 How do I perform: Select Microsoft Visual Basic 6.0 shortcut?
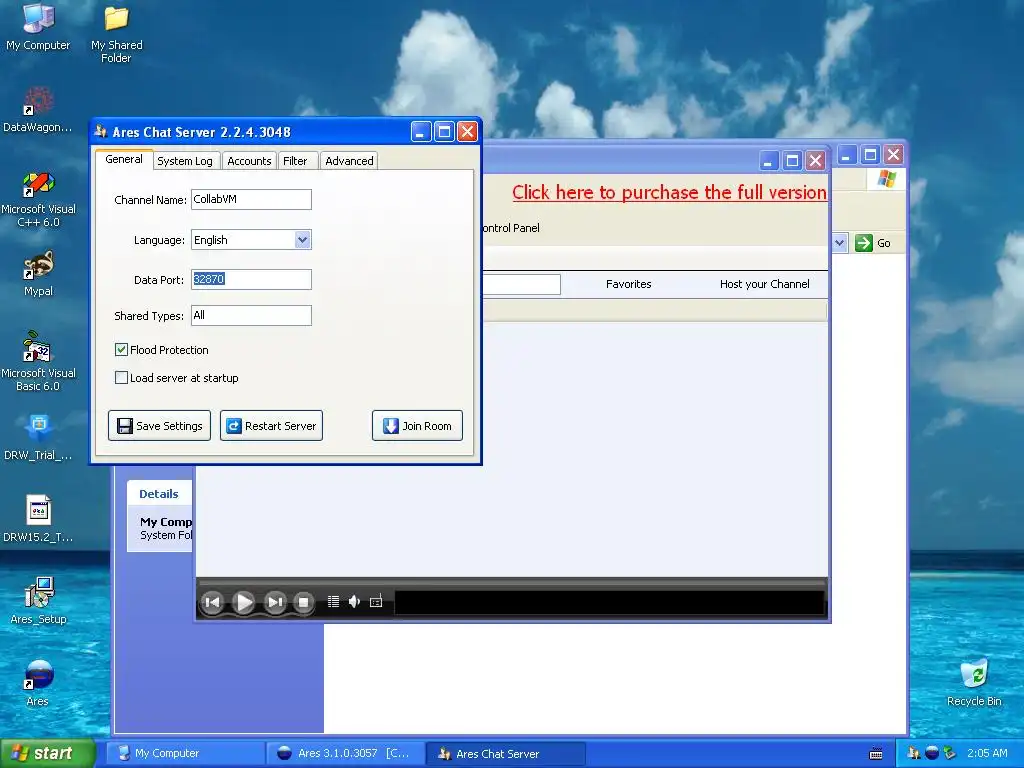(x=38, y=361)
